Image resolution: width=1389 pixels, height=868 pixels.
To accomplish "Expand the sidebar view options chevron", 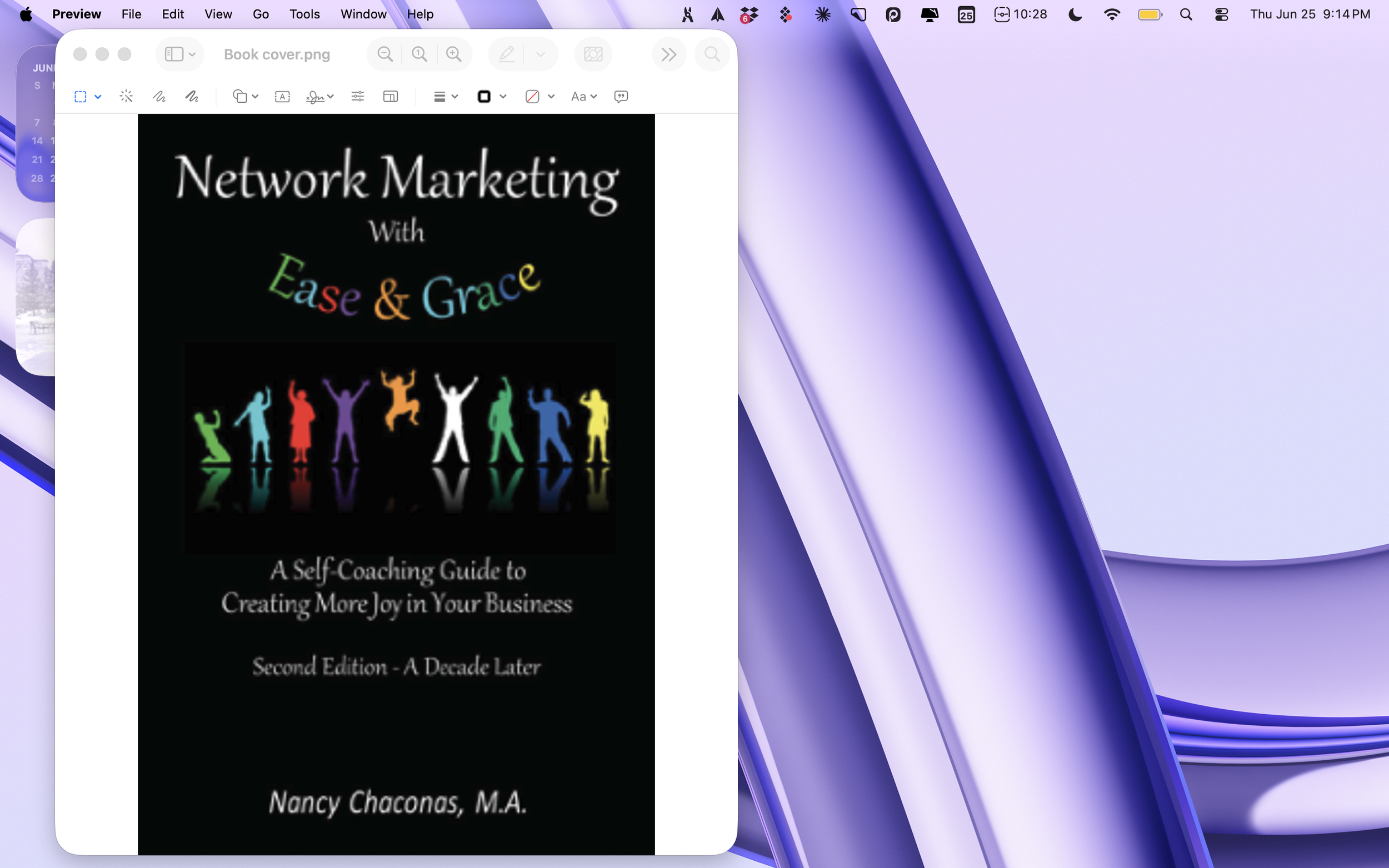I will click(192, 54).
